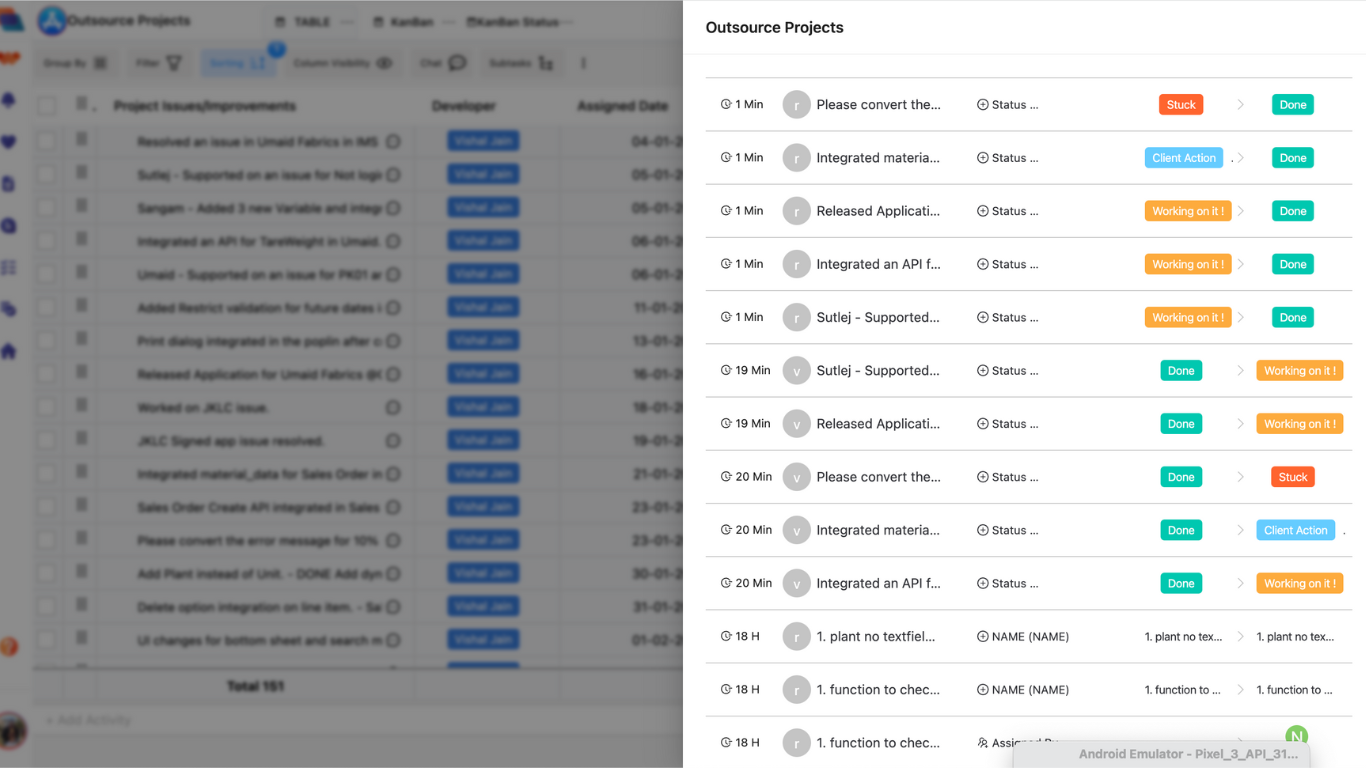Click the Filter funnel icon
This screenshot has width=1366, height=768.
(x=173, y=63)
